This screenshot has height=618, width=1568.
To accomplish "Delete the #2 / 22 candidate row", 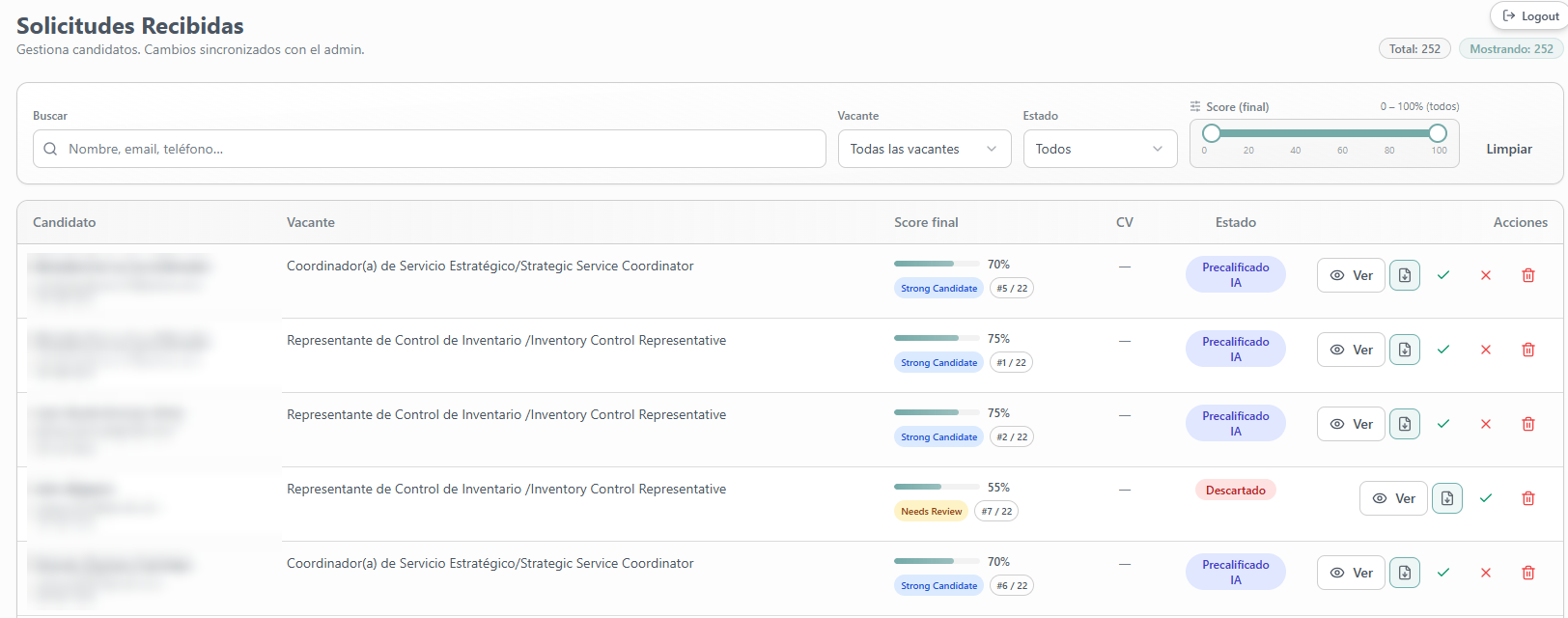I will click(1528, 424).
